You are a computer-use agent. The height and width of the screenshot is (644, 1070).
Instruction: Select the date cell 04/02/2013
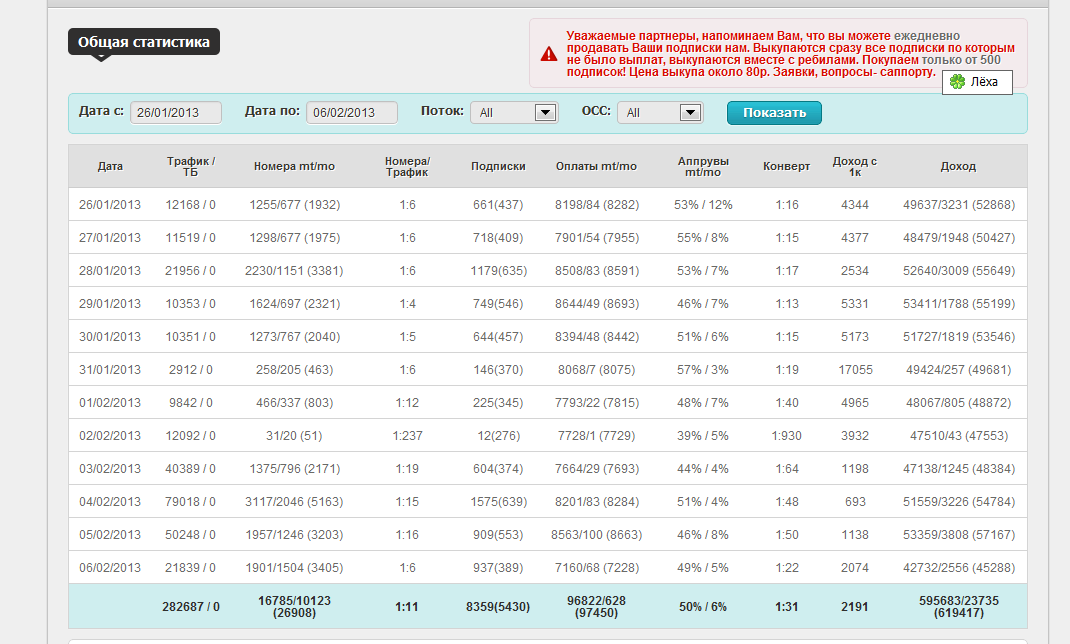(110, 501)
